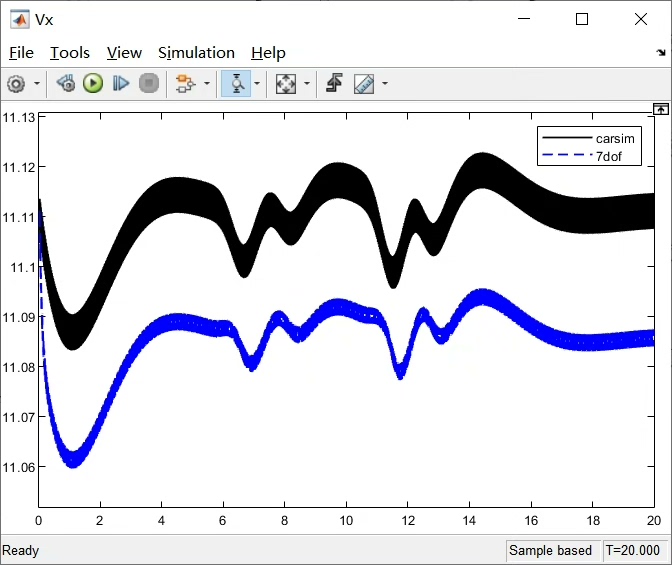The image size is (672, 565).
Task: Expand the configuration gear dropdown arrow
Action: click(37, 83)
